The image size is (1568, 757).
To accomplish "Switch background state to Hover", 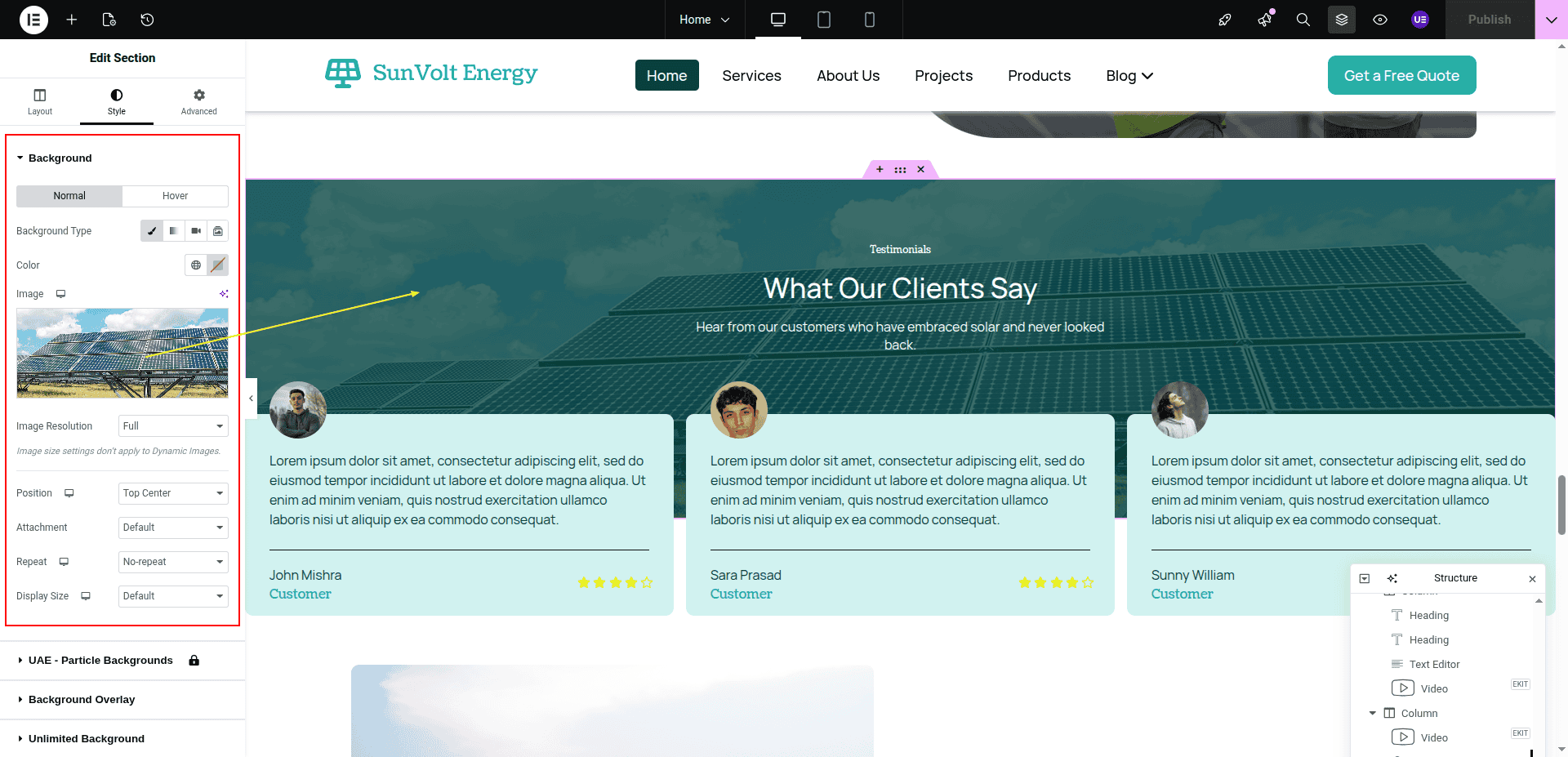I will 175,196.
